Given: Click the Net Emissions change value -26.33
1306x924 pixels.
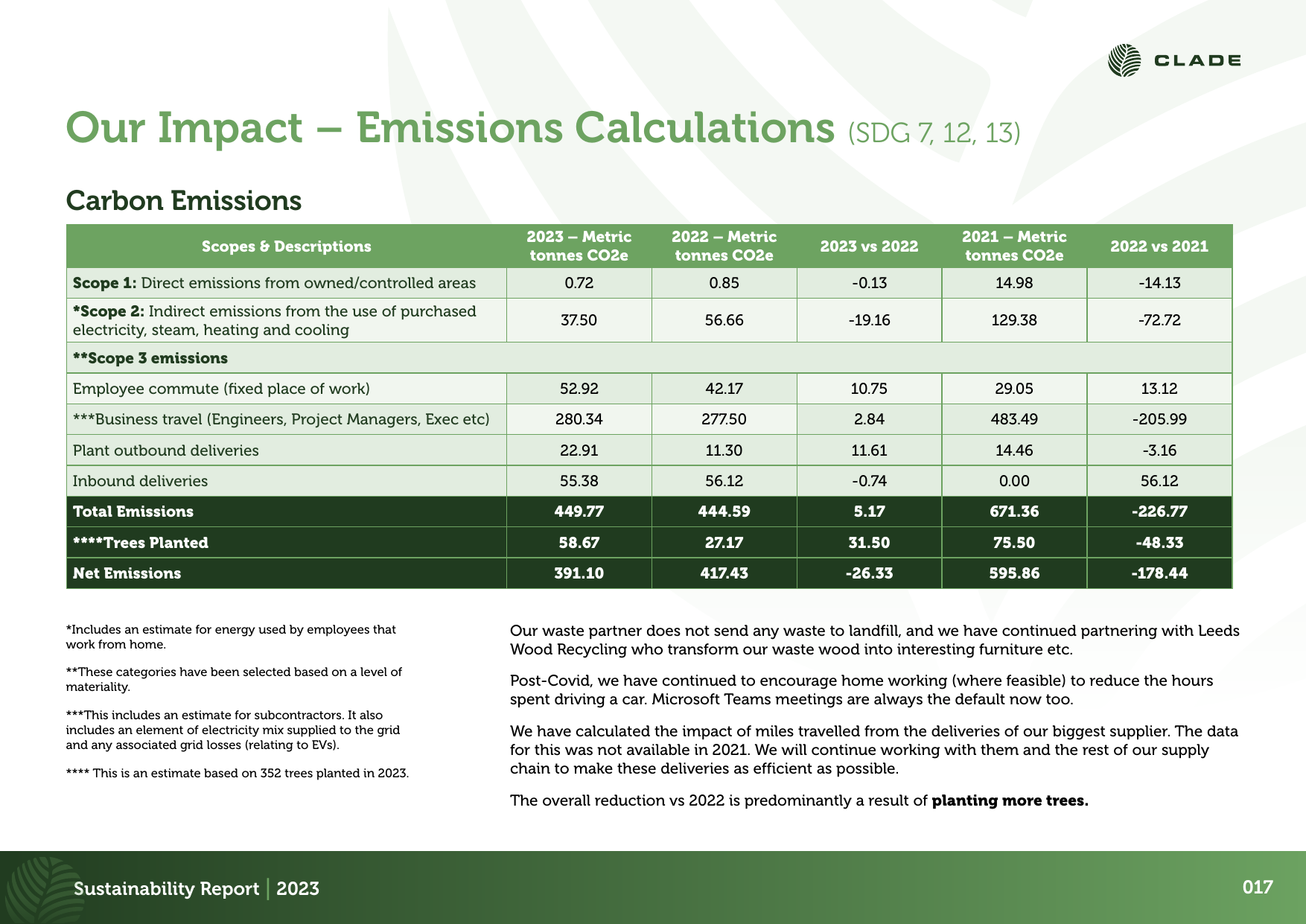Looking at the screenshot, I should 869,573.
